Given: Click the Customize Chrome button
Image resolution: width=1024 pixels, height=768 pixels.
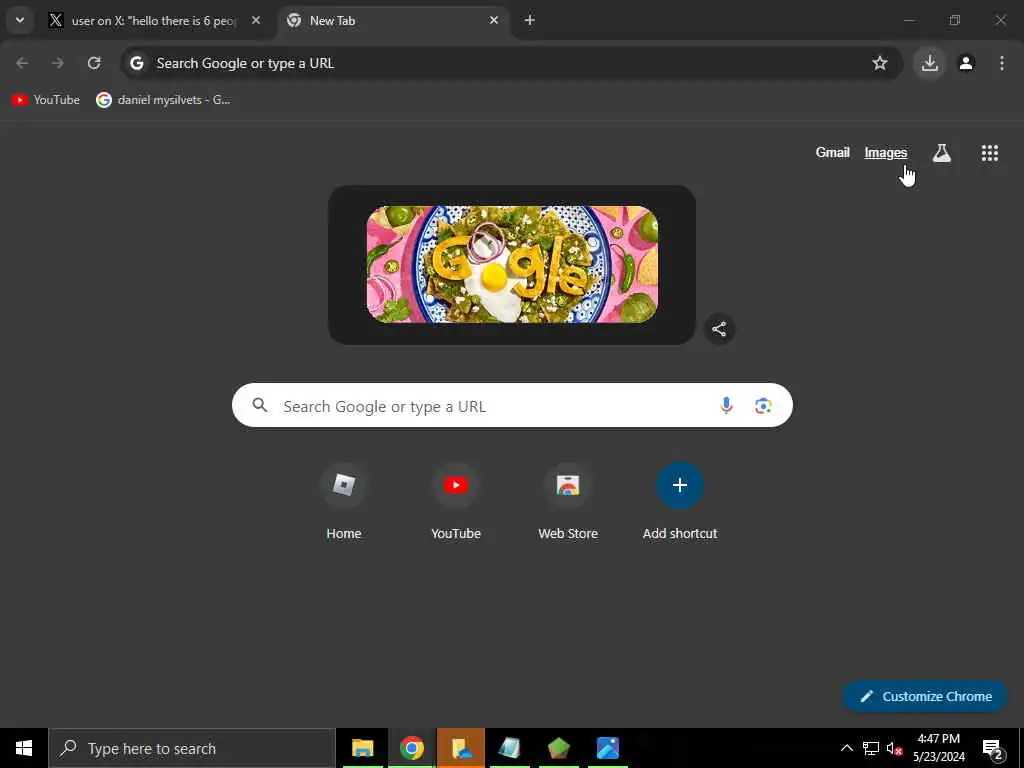Looking at the screenshot, I should click(x=926, y=696).
